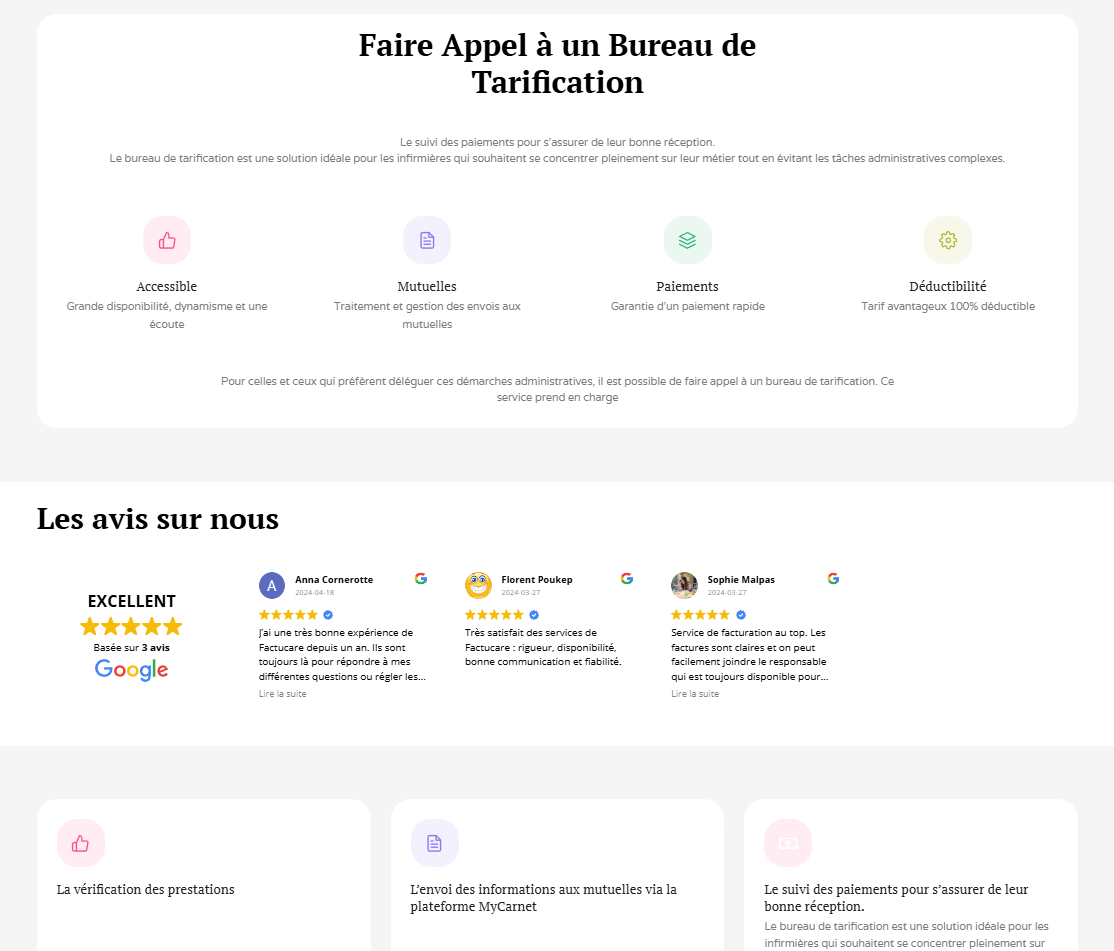Click document icon above MyCarnet card text
The image size is (1114, 951).
[434, 843]
